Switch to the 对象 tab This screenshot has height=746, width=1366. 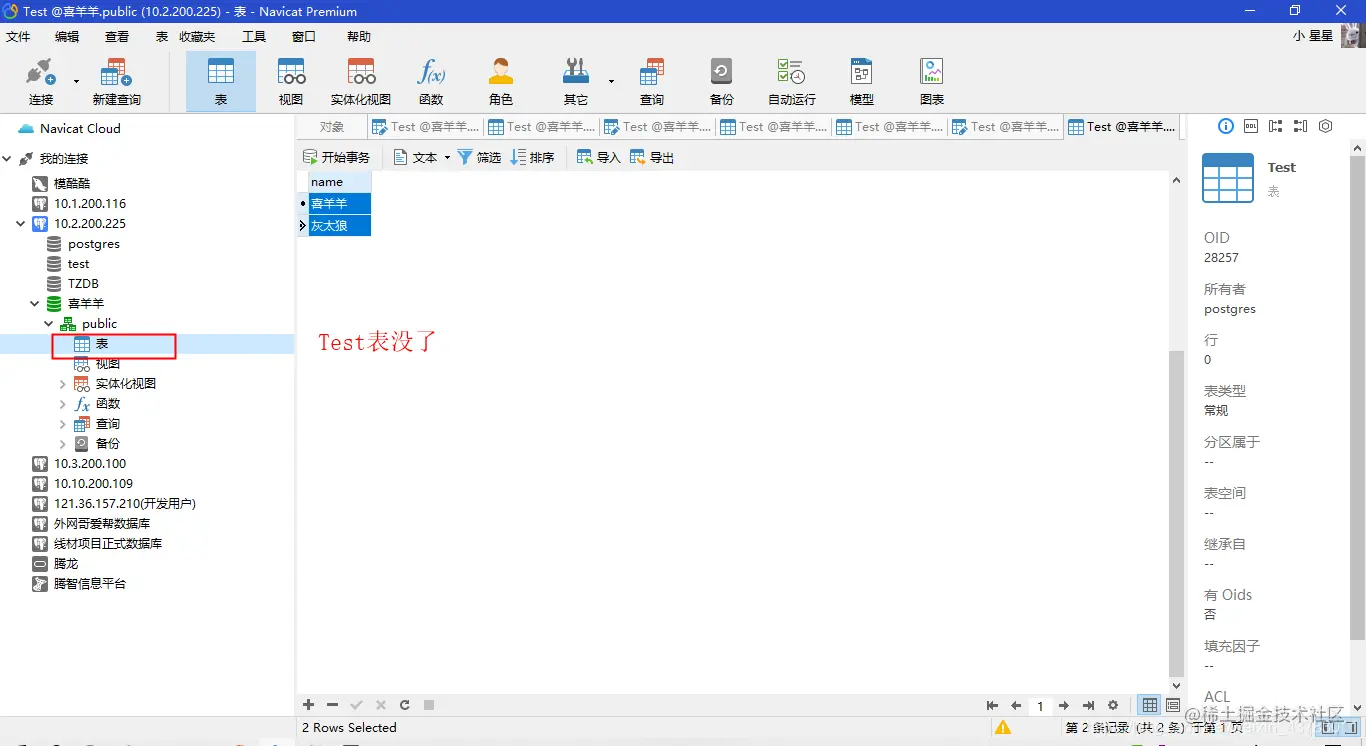click(x=332, y=126)
